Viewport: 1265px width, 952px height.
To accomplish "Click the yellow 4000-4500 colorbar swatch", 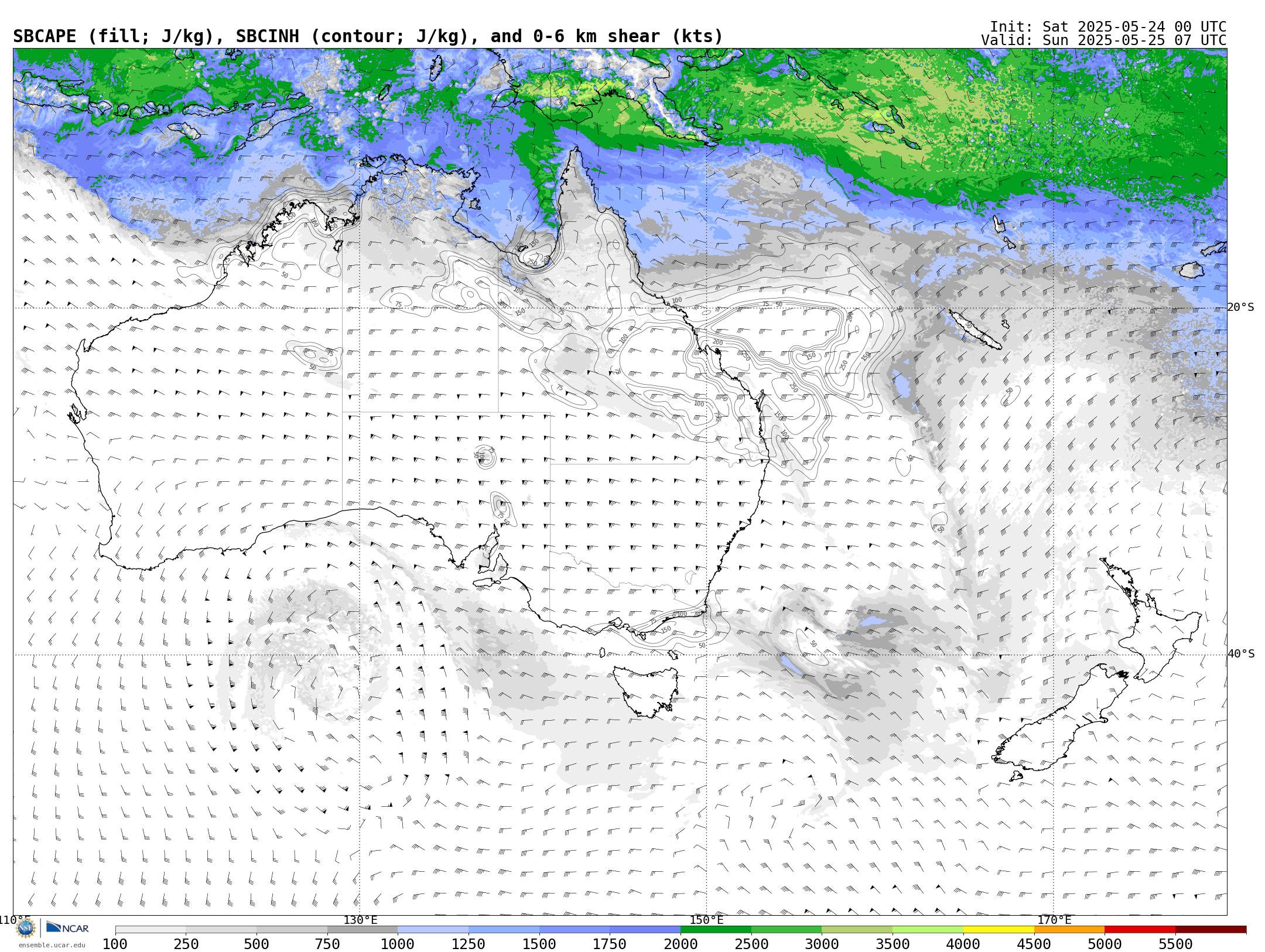I will pyautogui.click(x=999, y=930).
